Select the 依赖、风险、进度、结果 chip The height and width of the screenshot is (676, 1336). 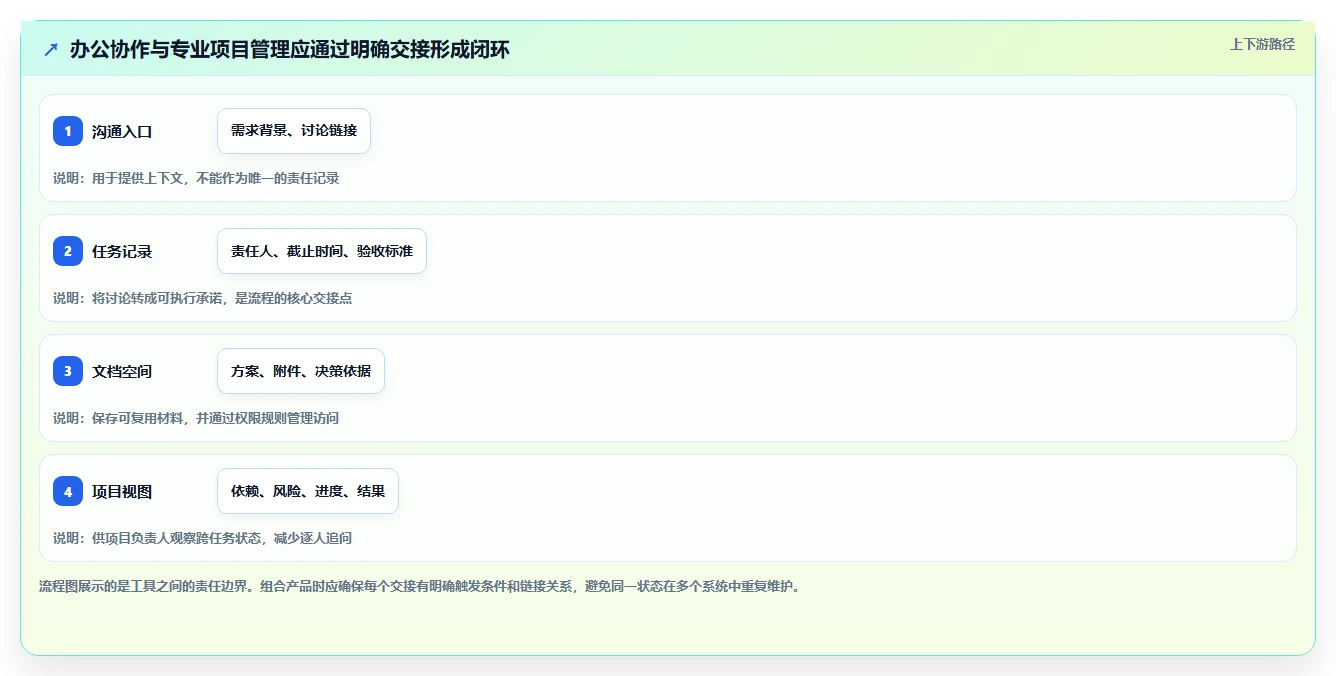(x=308, y=491)
